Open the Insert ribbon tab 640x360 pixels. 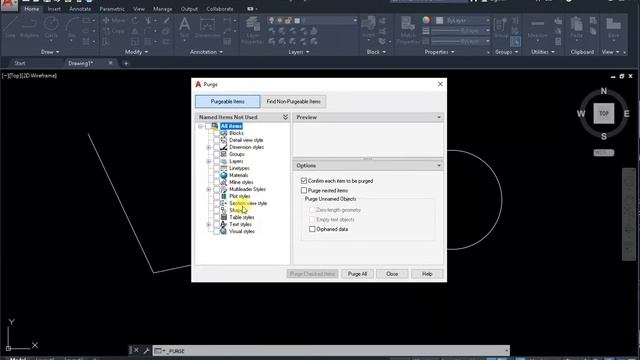click(54, 9)
